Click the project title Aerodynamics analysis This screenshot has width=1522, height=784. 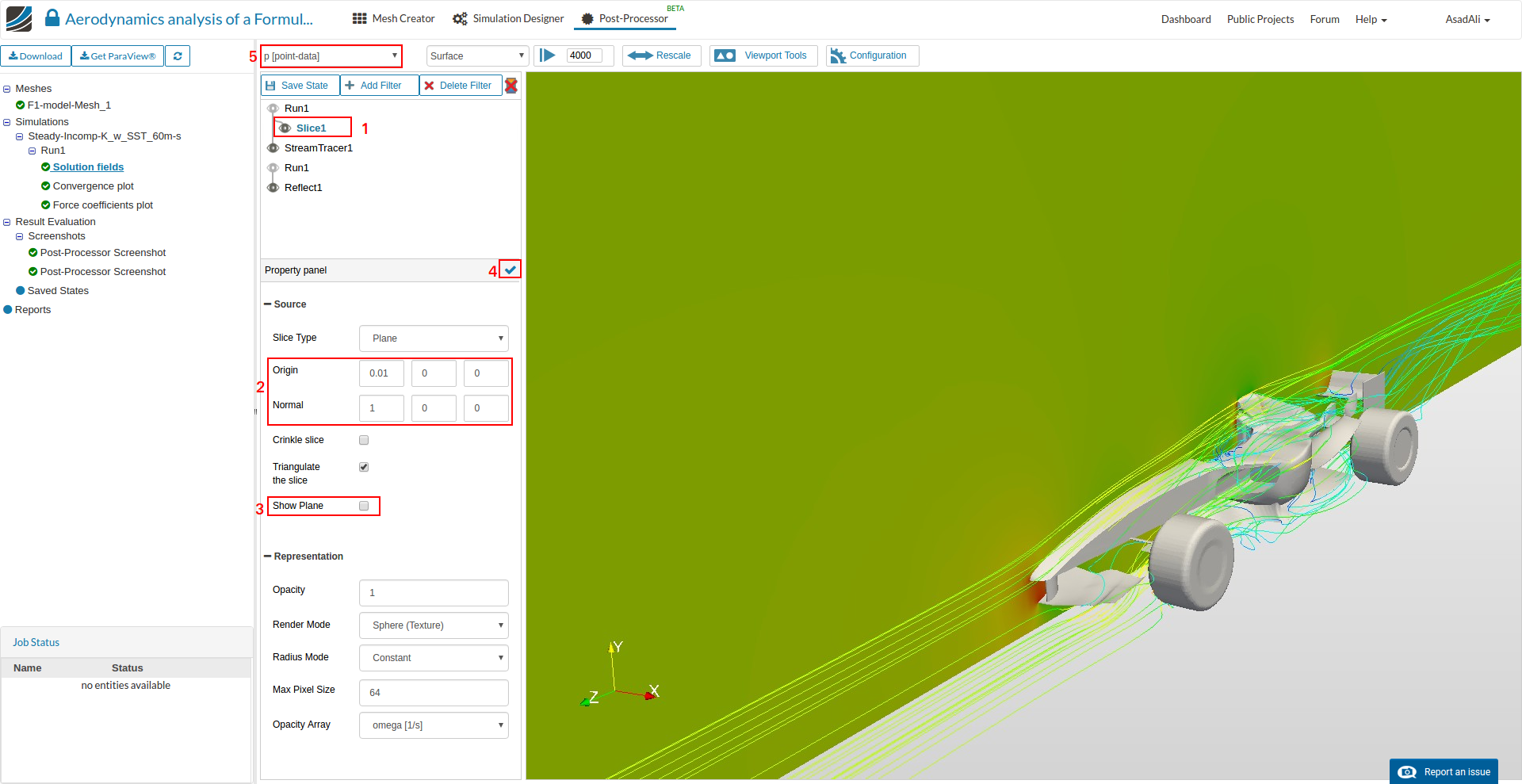click(x=189, y=19)
